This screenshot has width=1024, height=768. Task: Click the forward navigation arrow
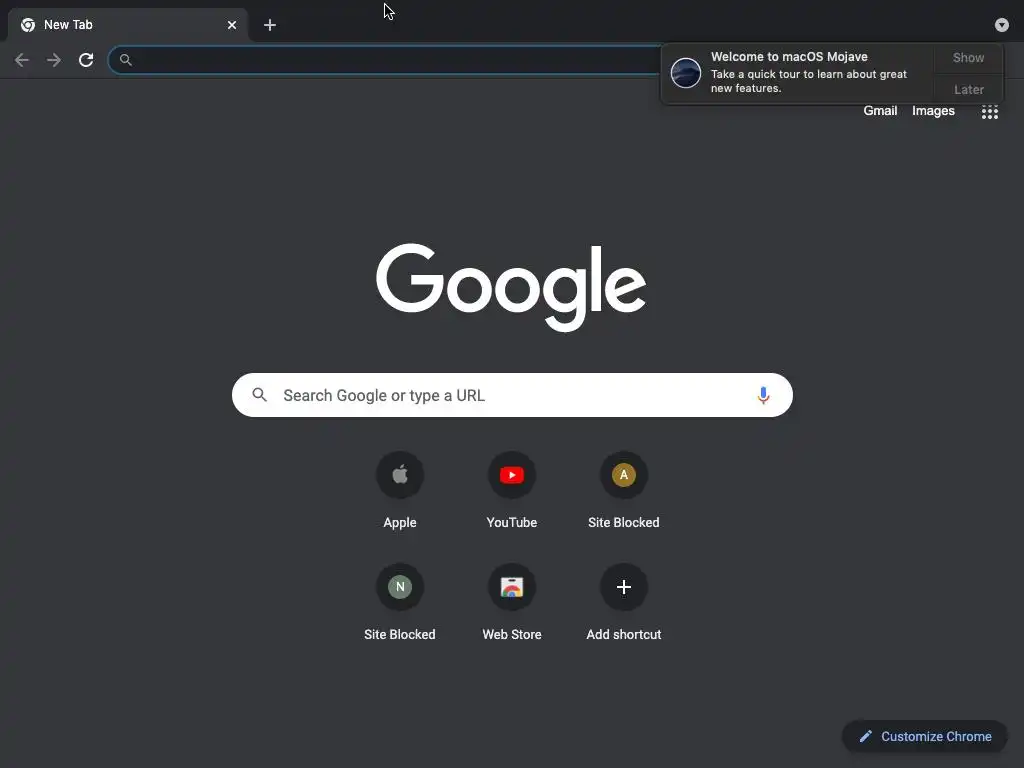pos(54,60)
